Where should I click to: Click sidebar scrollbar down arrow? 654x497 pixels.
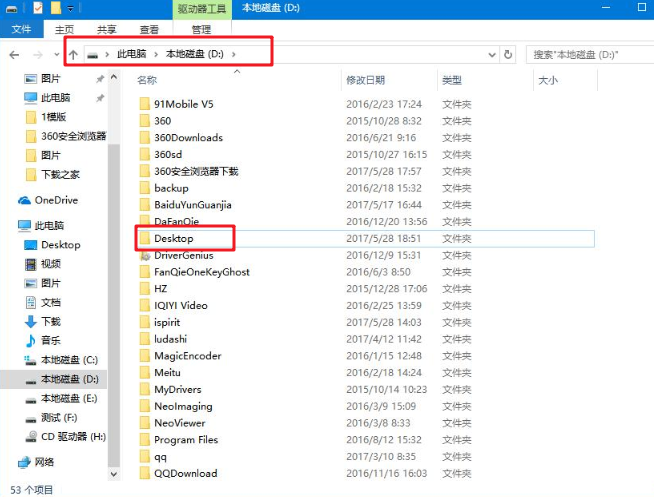tap(113, 474)
